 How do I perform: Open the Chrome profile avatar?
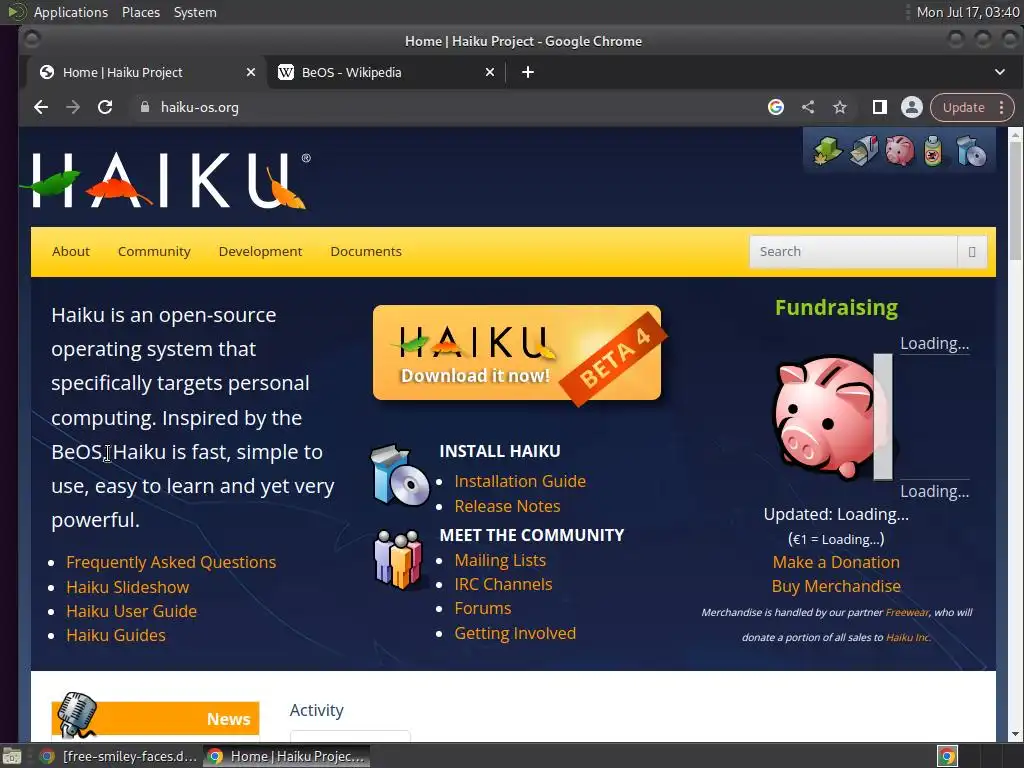pyautogui.click(x=912, y=107)
